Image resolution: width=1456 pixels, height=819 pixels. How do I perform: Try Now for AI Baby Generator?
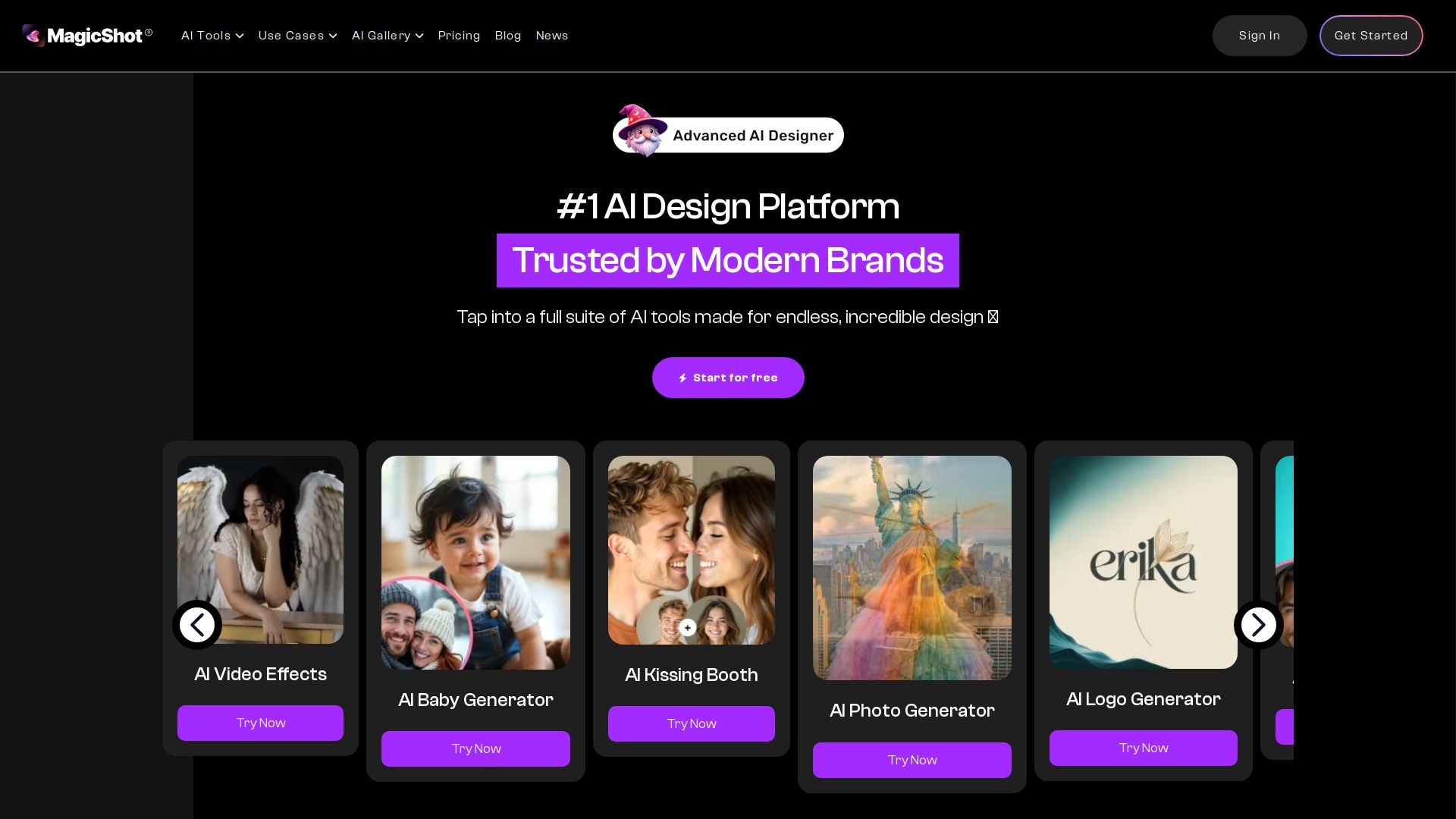click(x=475, y=748)
